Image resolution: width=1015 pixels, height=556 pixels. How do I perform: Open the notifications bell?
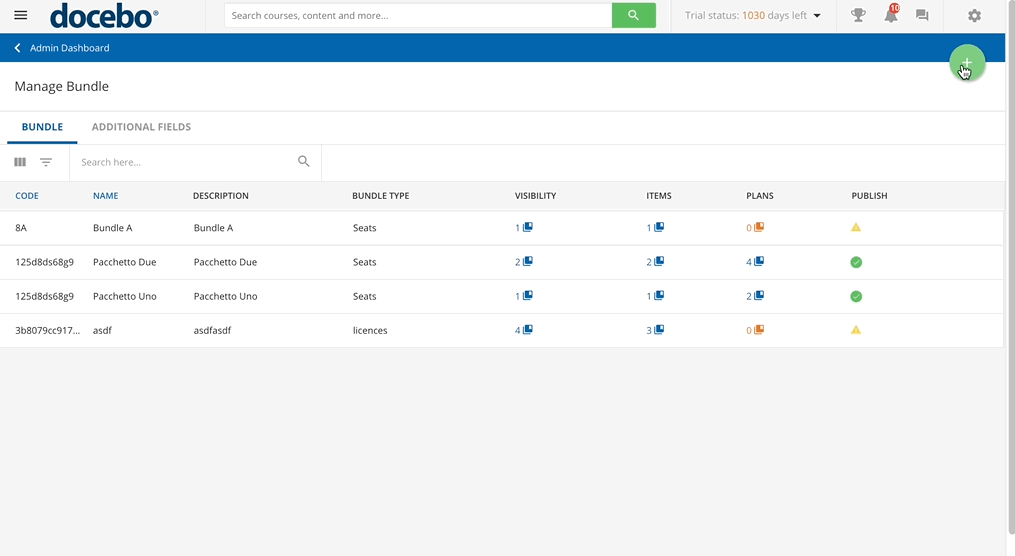coord(890,16)
